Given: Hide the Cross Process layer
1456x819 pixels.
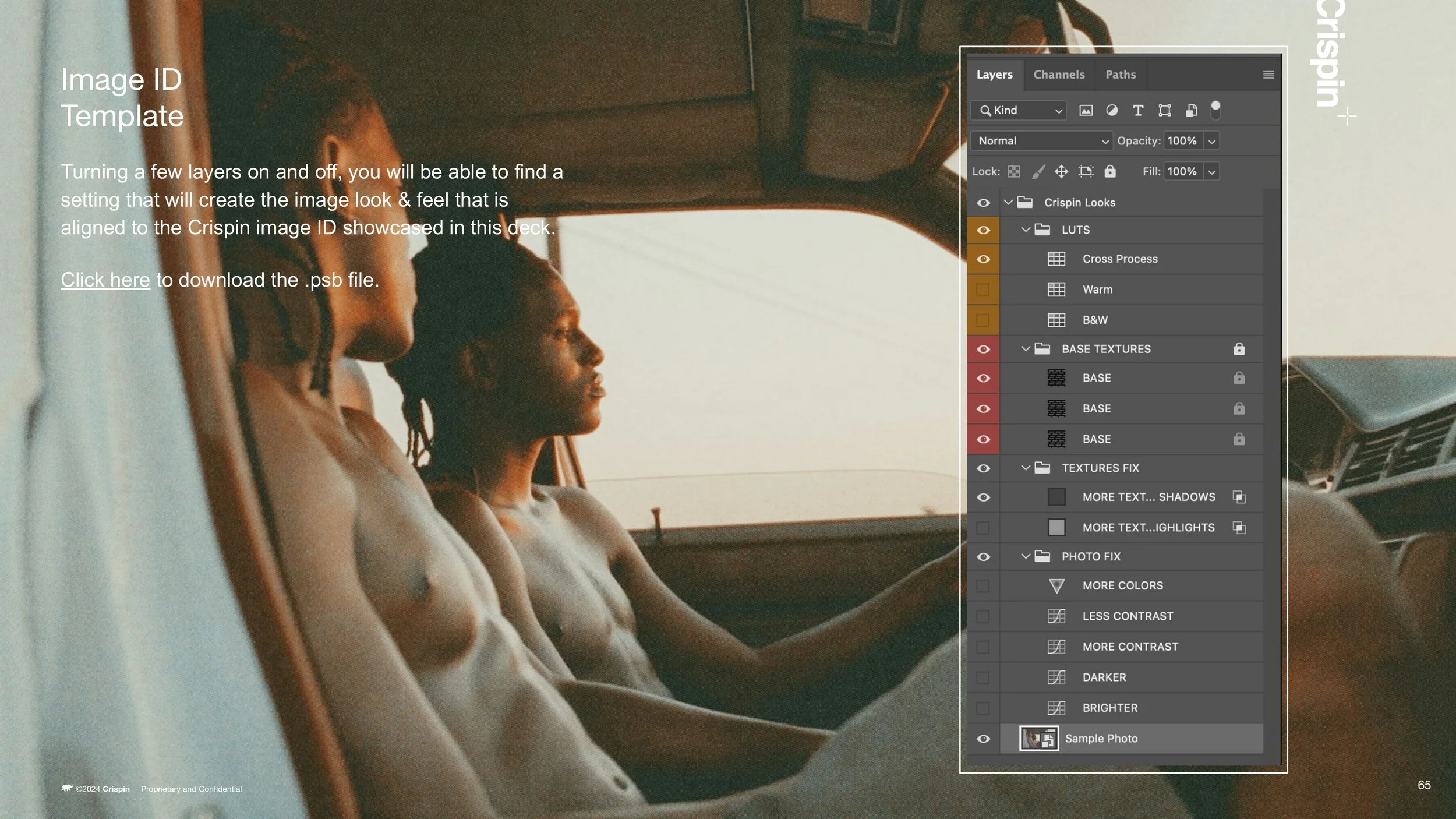Looking at the screenshot, I should pos(983,259).
